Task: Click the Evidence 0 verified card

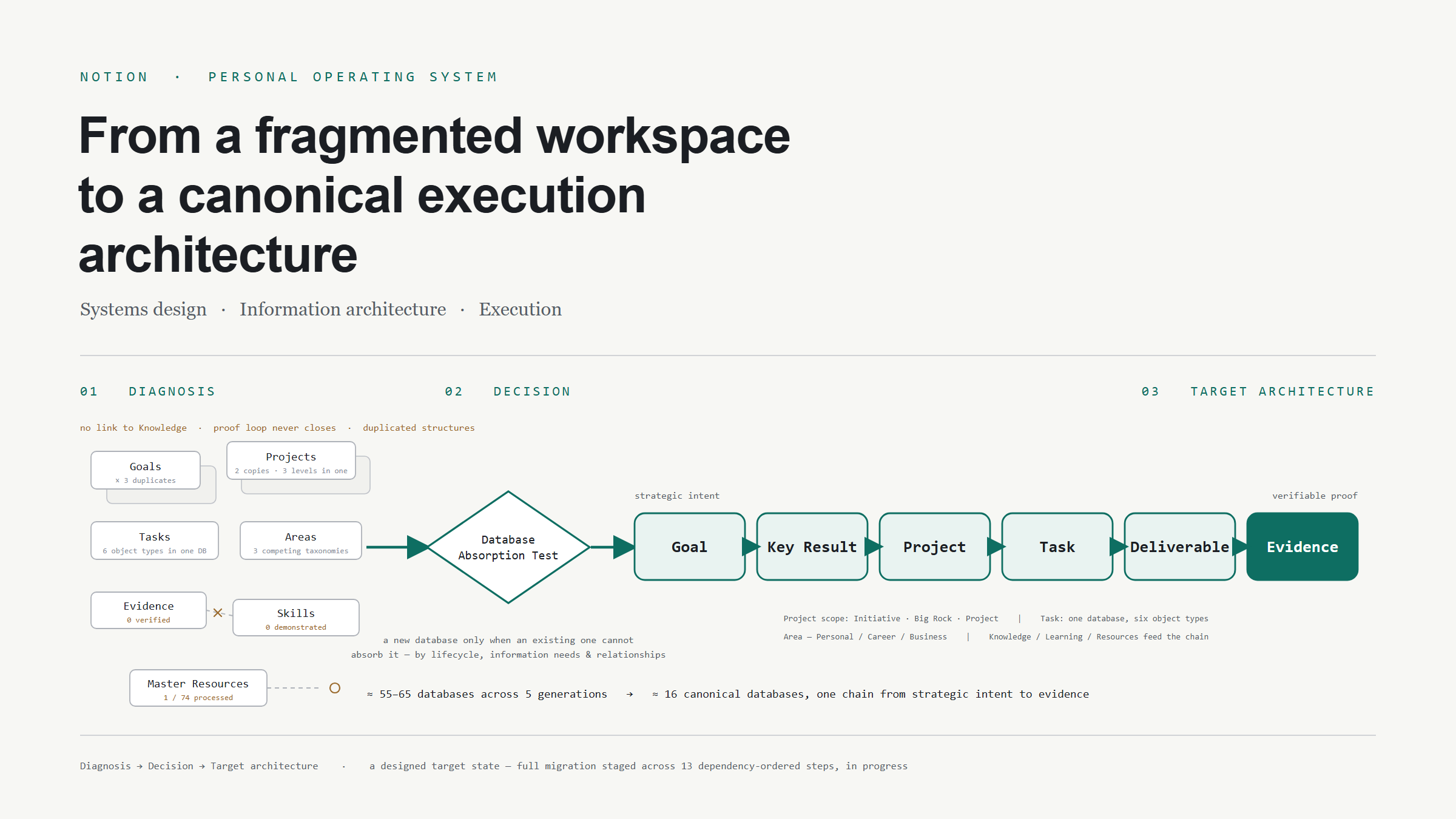Action: 149,610
